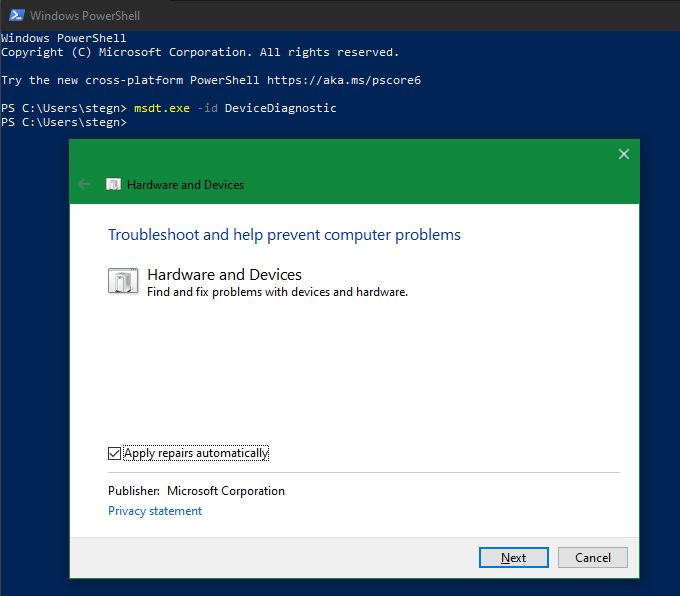Click the small Hardware and Devices header icon

(x=114, y=184)
